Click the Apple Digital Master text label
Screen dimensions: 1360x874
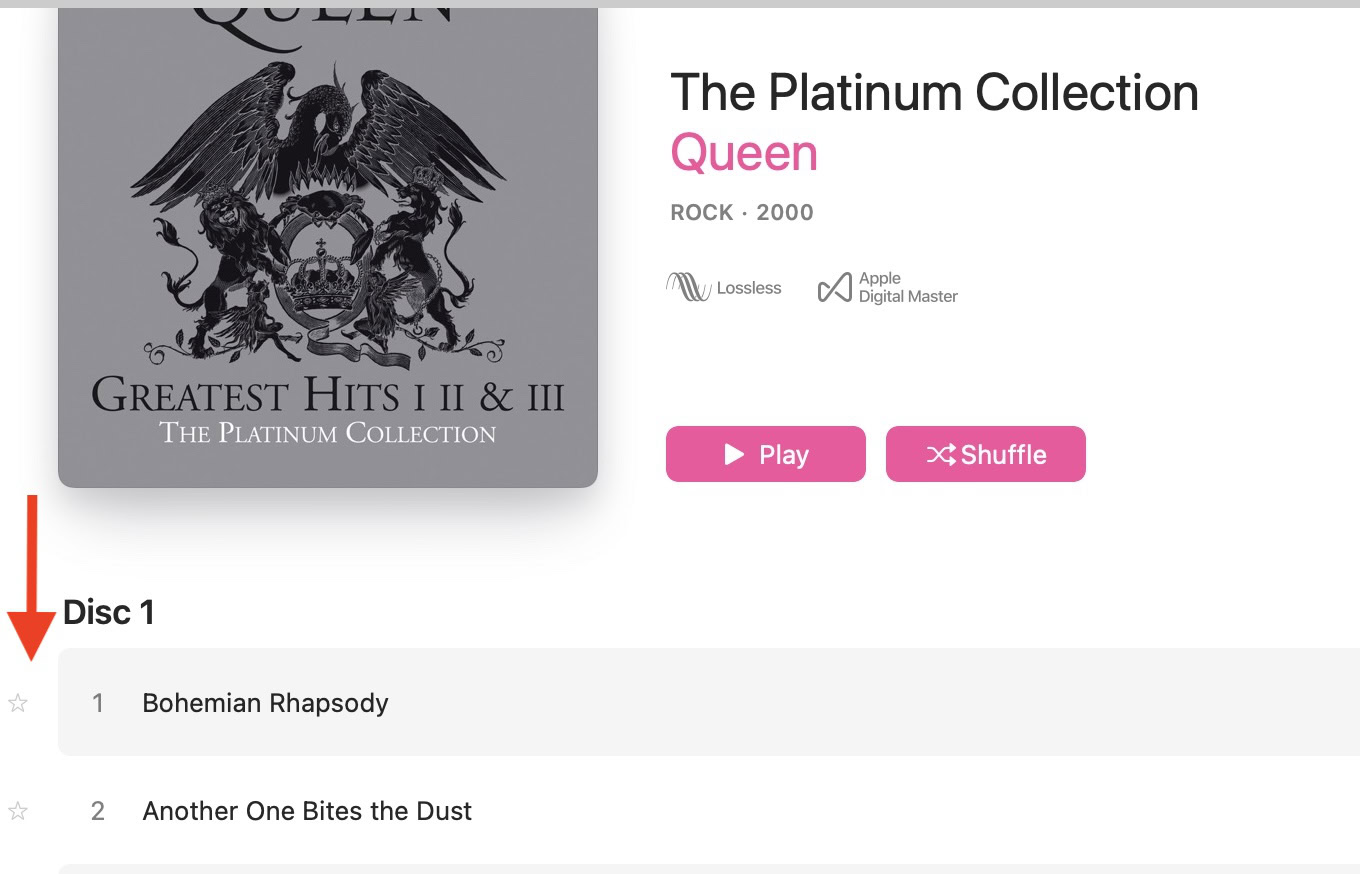click(x=907, y=288)
